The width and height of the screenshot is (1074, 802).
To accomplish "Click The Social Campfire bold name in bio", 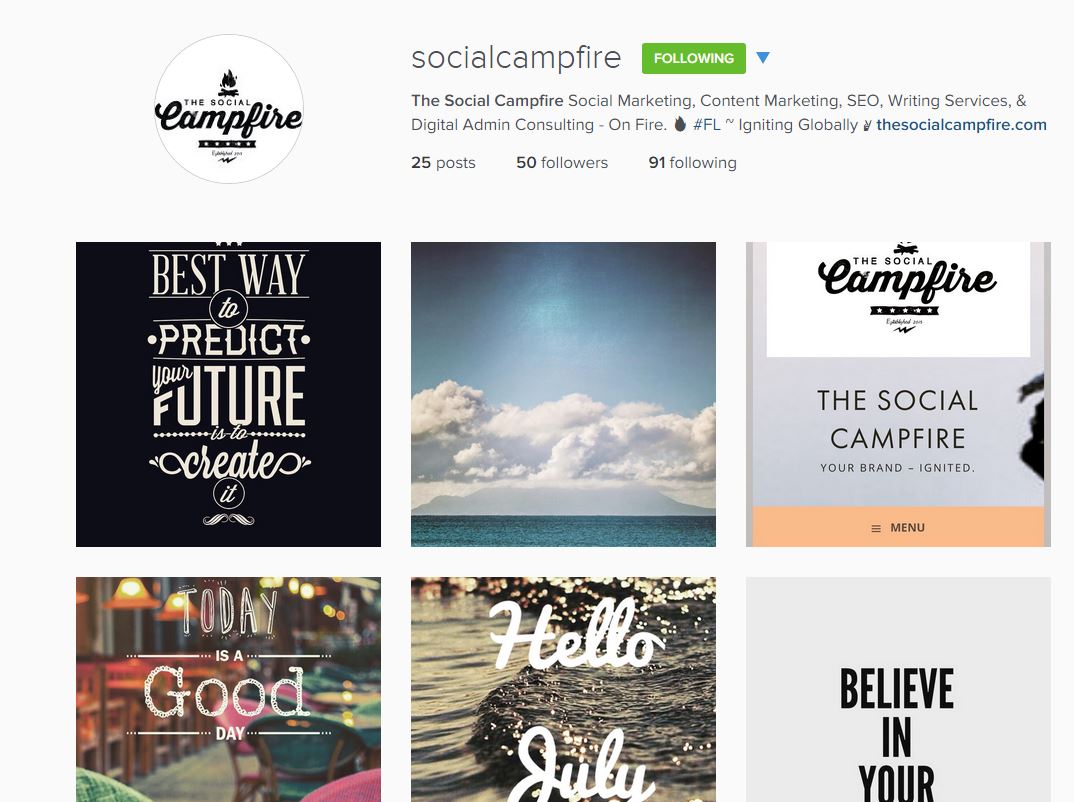I will 487,101.
